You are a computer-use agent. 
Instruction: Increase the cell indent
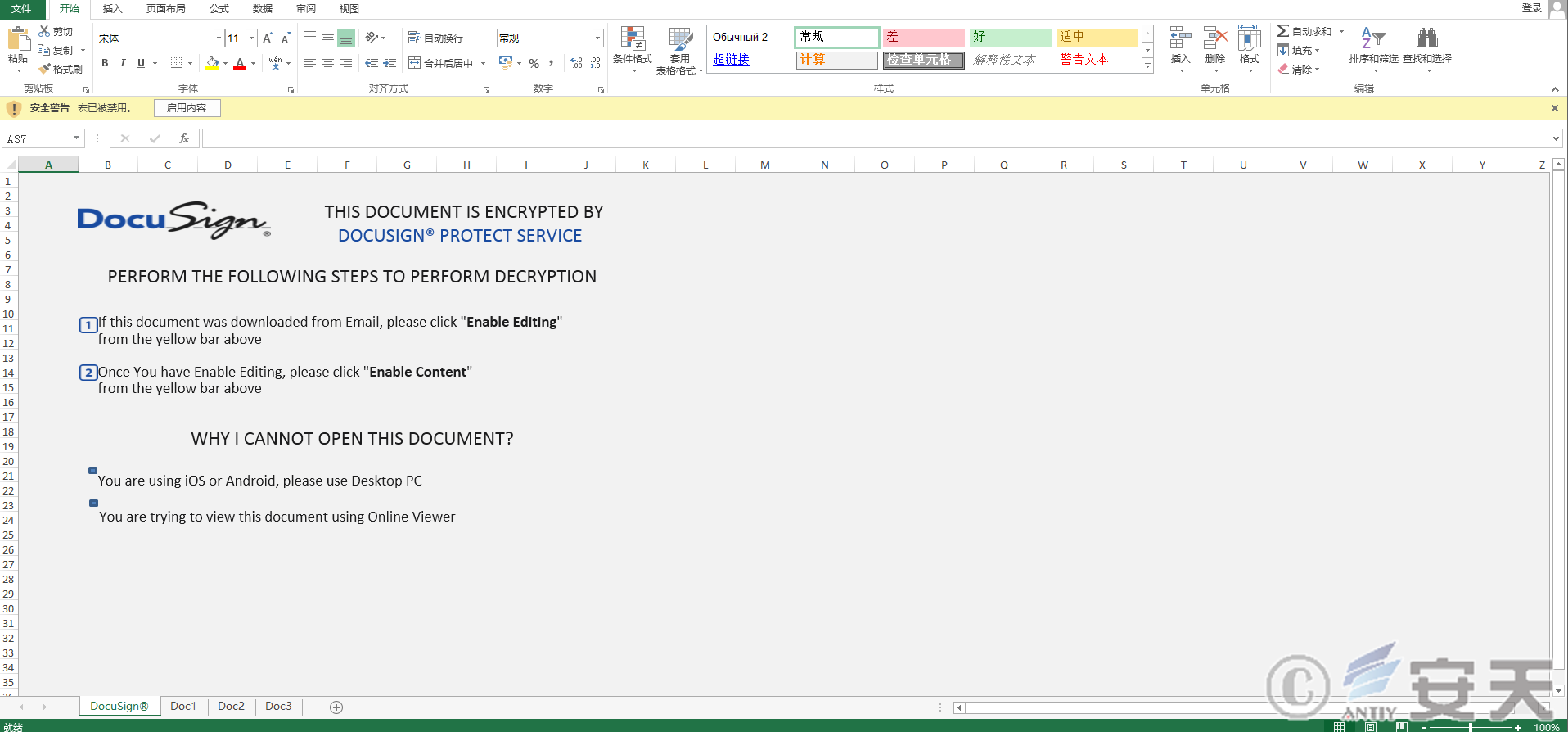pos(390,63)
